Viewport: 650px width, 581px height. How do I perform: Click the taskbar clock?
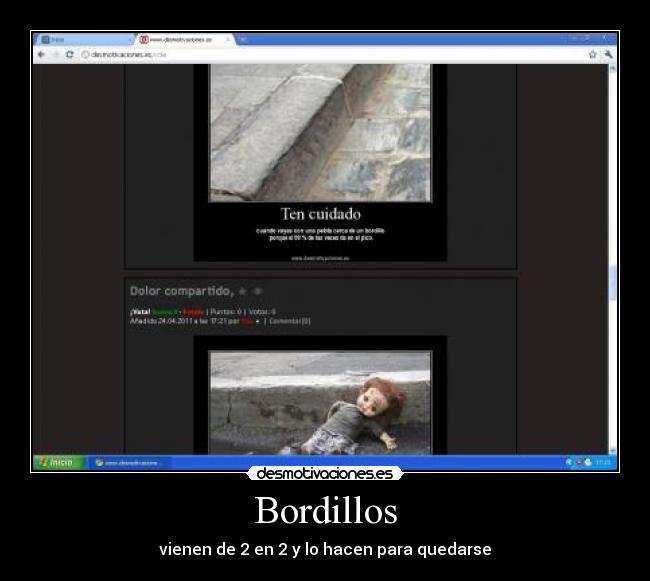603,462
